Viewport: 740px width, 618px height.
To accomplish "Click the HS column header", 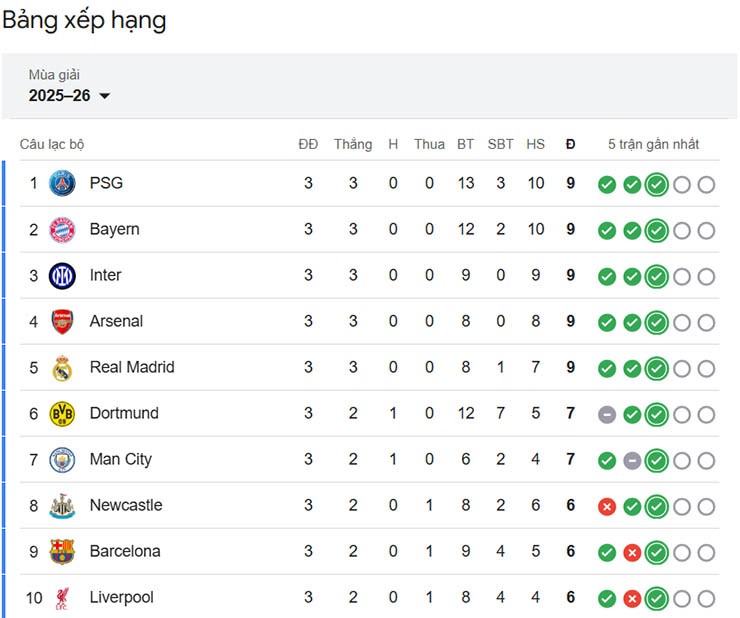I will coord(536,144).
